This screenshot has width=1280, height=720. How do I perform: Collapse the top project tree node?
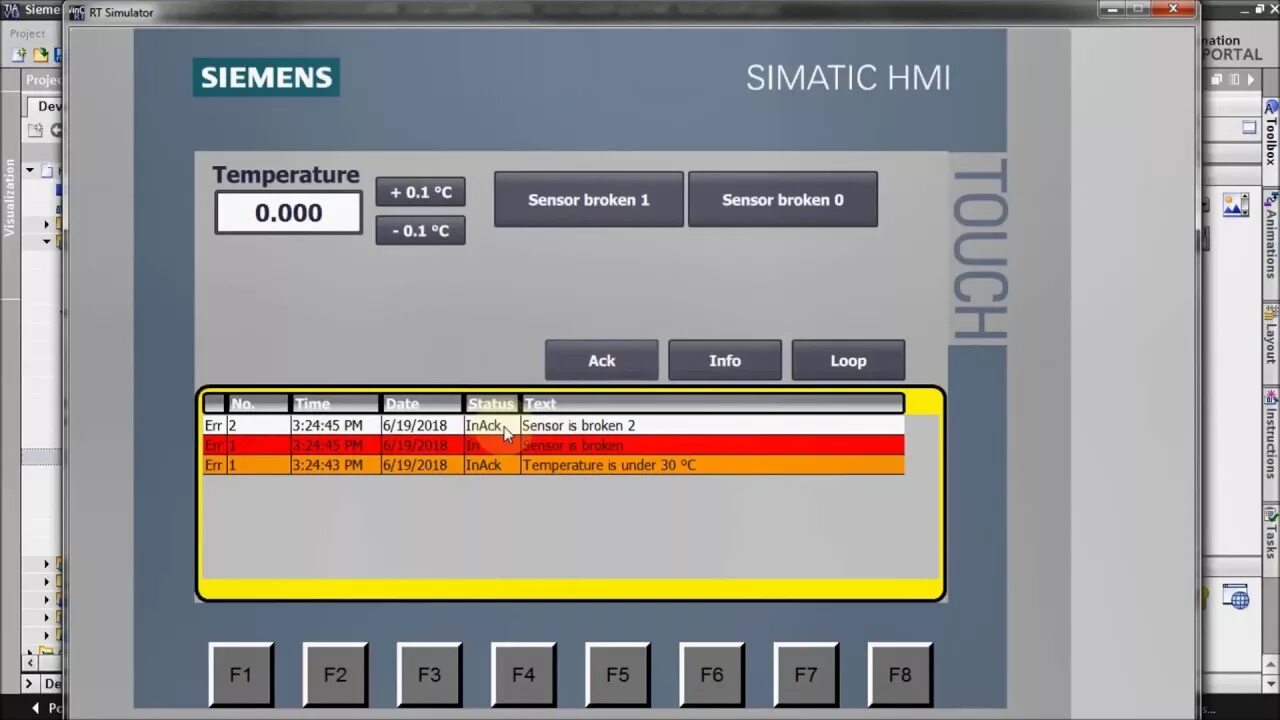pyautogui.click(x=30, y=171)
